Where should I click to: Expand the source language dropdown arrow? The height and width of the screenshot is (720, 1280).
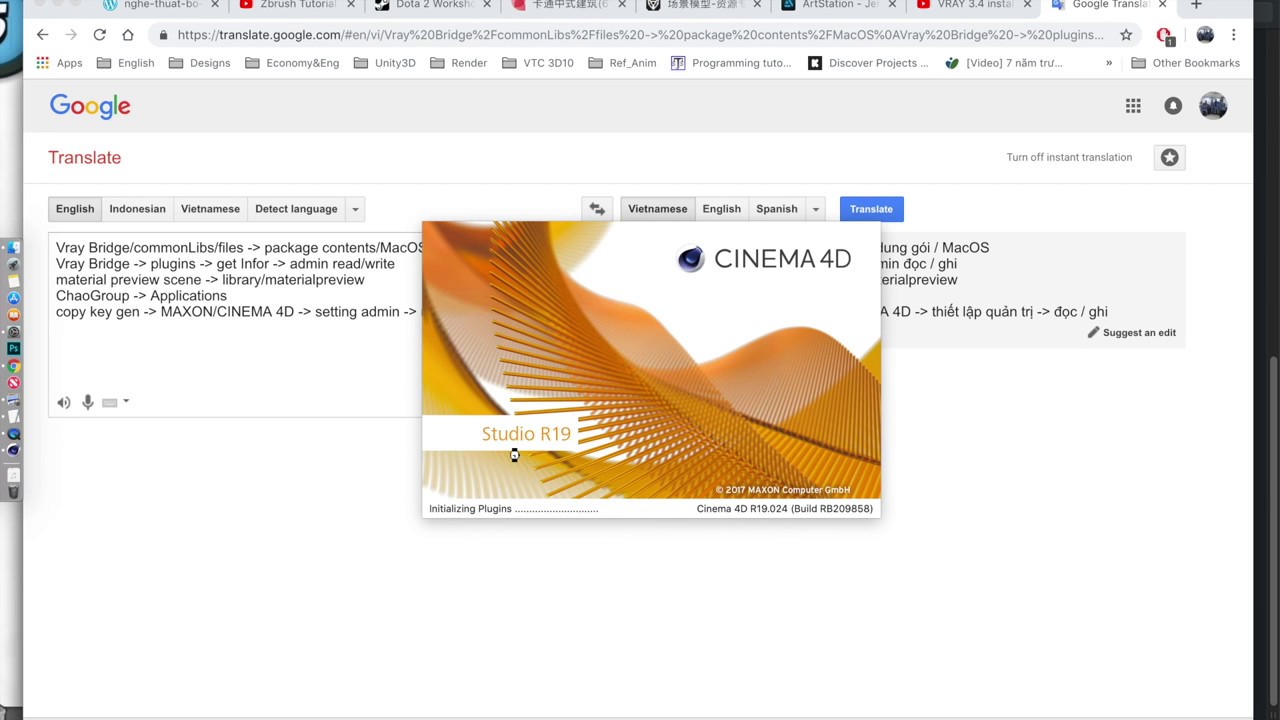pyautogui.click(x=355, y=209)
